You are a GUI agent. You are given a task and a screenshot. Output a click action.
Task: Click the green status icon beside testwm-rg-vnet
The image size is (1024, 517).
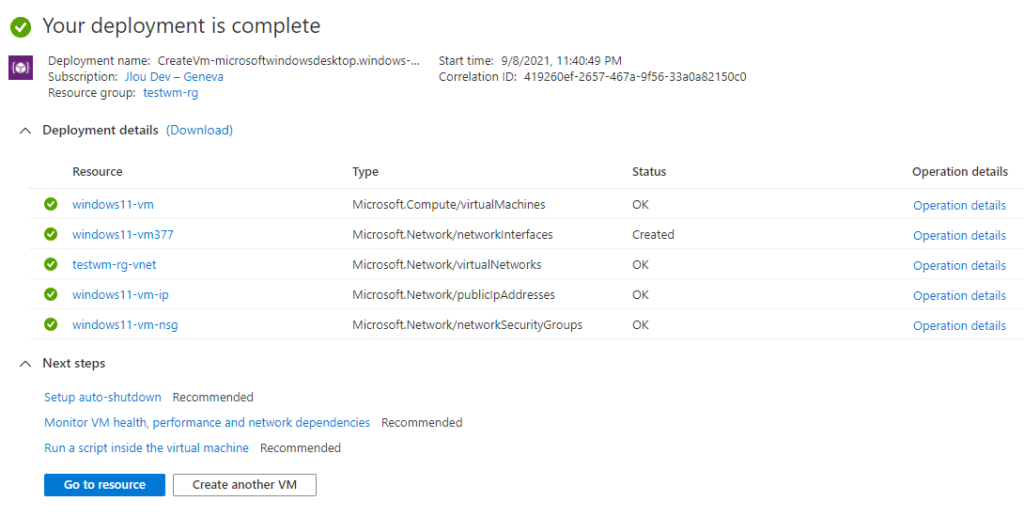(x=51, y=264)
